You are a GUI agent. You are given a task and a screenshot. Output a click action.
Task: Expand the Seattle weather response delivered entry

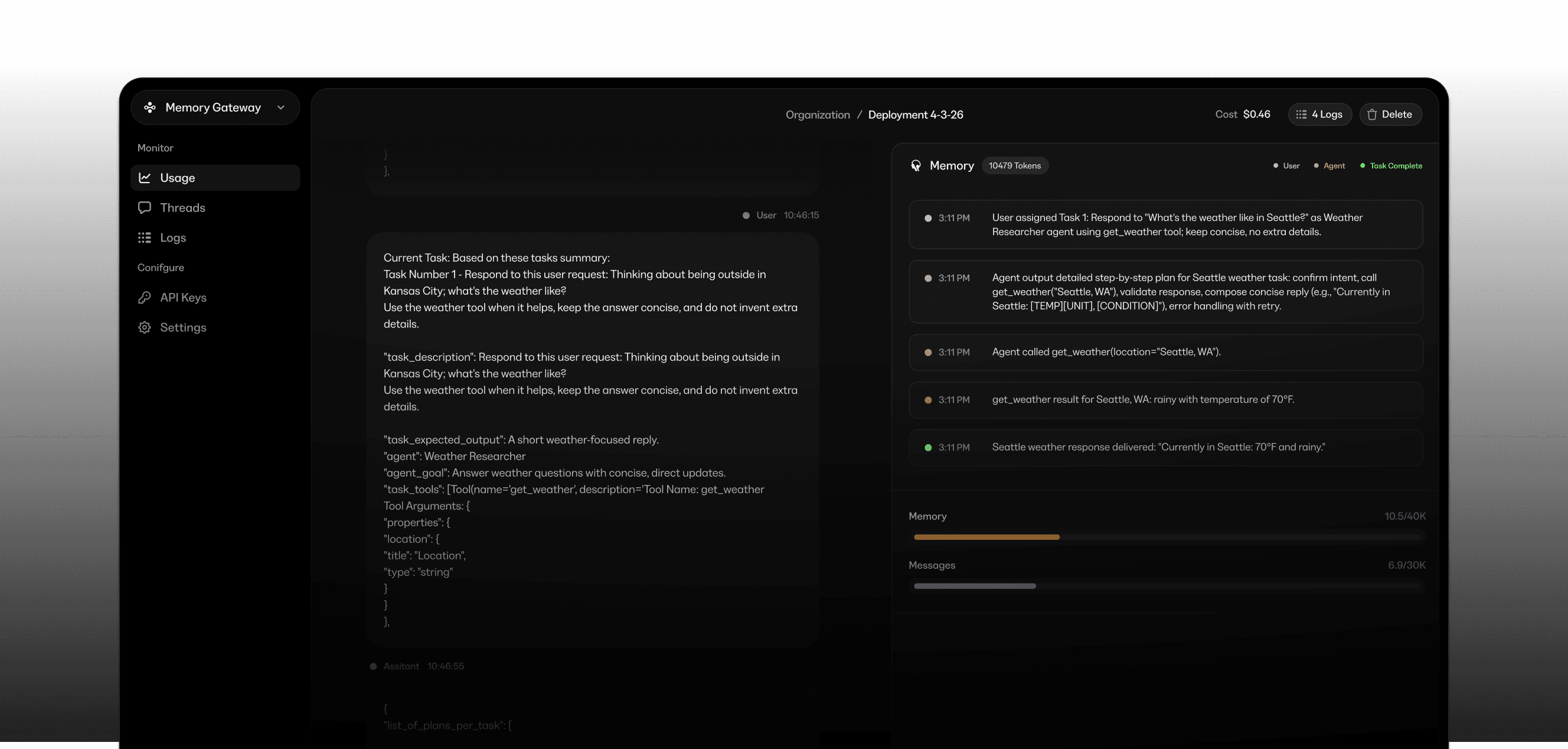[1165, 448]
